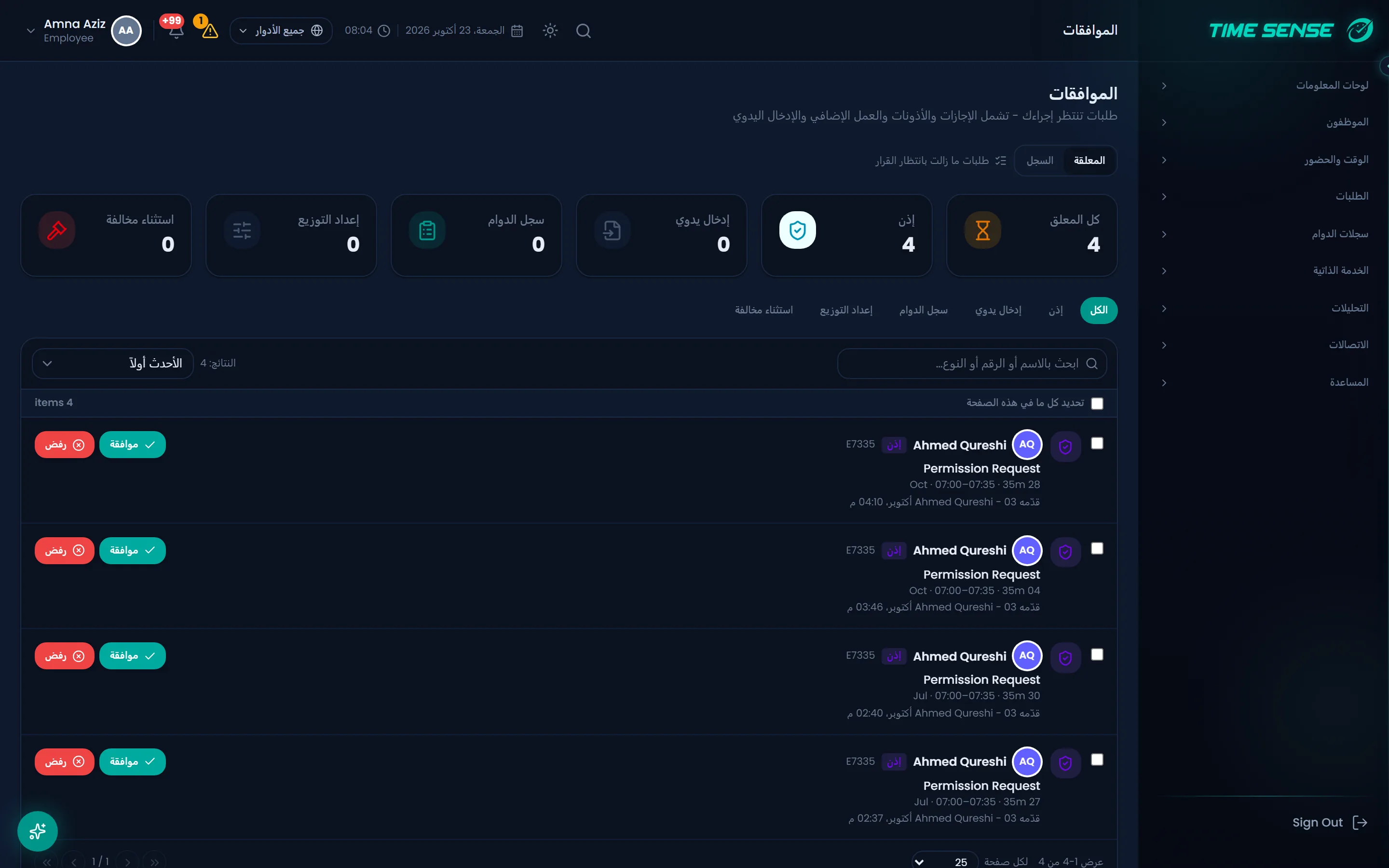
Task: Click the file import icon on إدخال يدوي card
Action: [x=612, y=230]
